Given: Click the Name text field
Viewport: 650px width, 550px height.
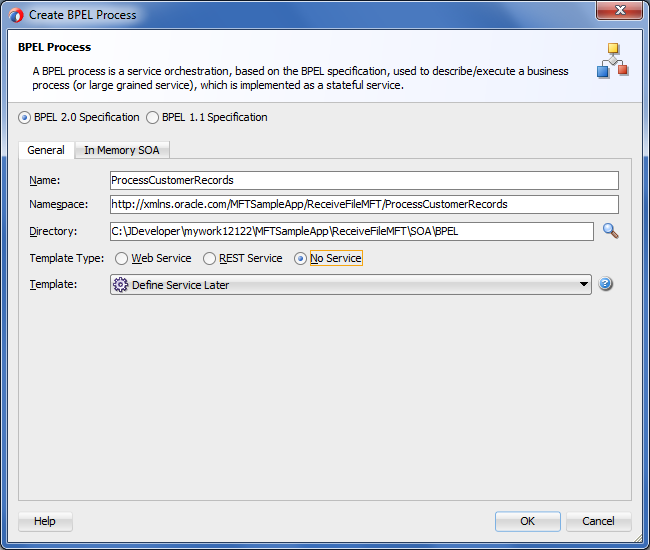Looking at the screenshot, I should pos(364,181).
